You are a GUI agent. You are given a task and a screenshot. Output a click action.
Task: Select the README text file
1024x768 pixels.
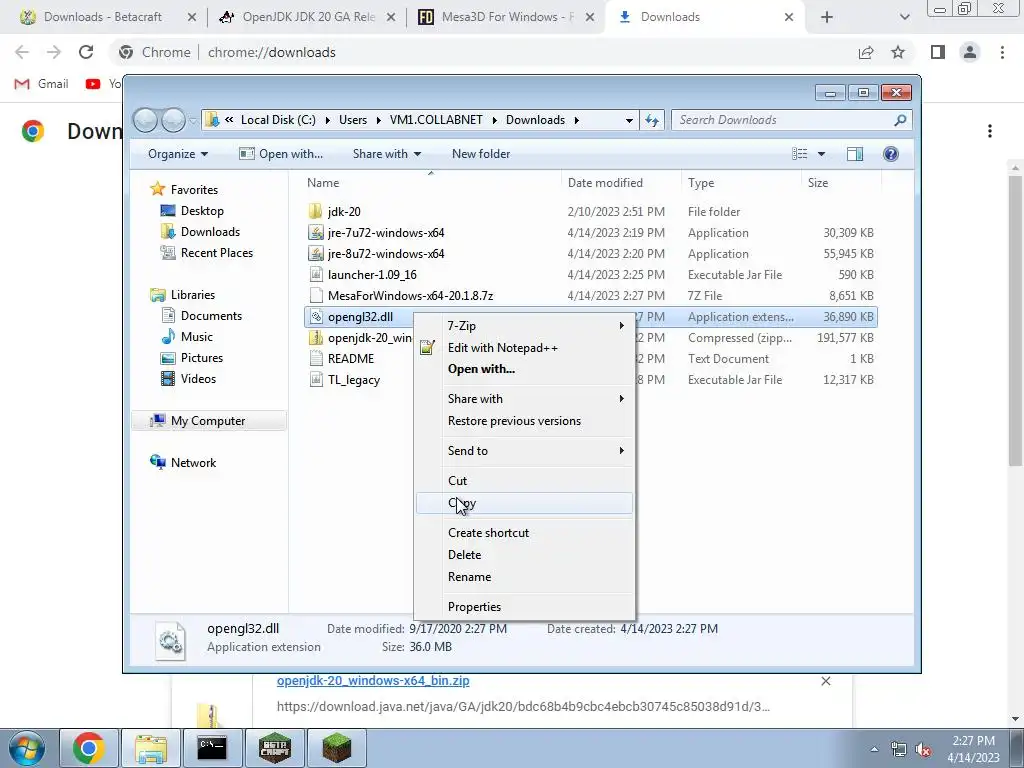pos(351,359)
